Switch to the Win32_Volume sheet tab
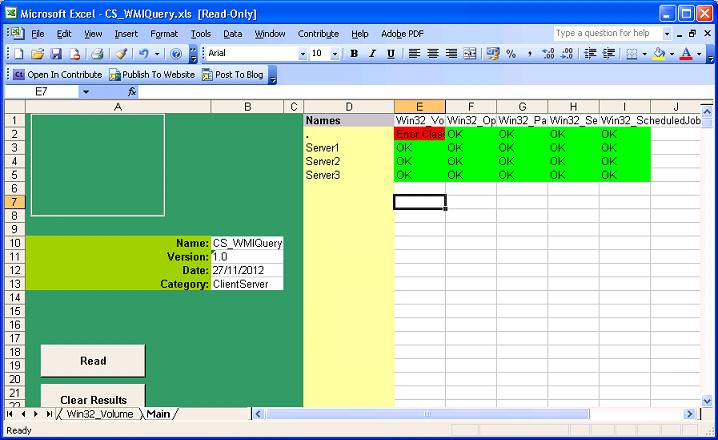718x440 pixels. 99,413
